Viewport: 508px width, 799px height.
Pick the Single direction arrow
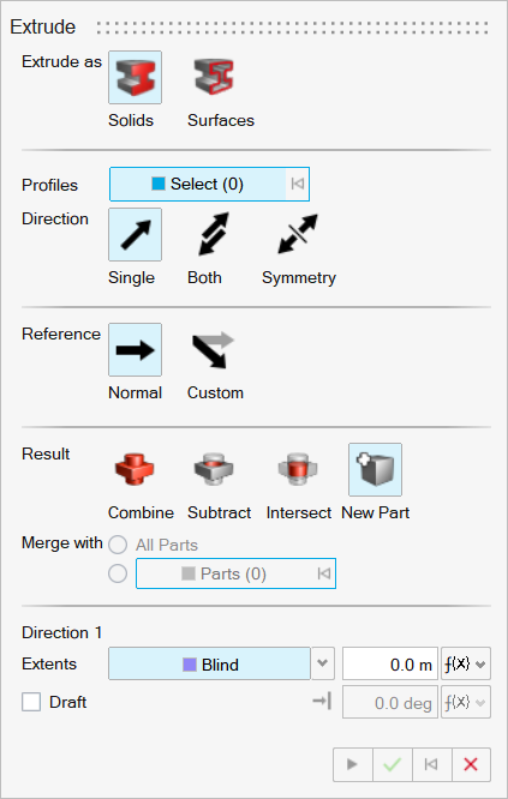pyautogui.click(x=135, y=234)
